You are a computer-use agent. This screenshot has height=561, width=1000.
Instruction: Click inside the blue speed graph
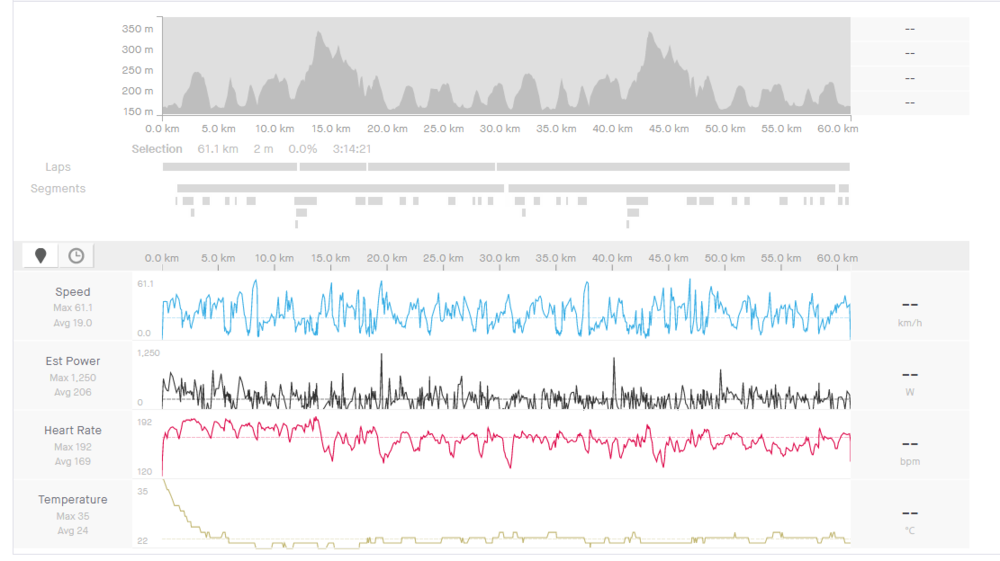click(500, 310)
